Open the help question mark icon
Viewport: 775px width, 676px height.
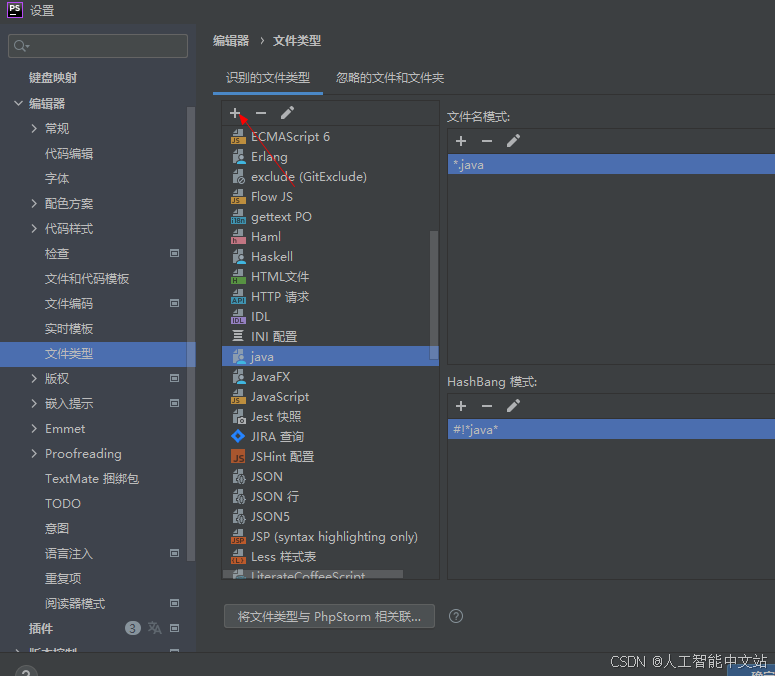[x=456, y=616]
